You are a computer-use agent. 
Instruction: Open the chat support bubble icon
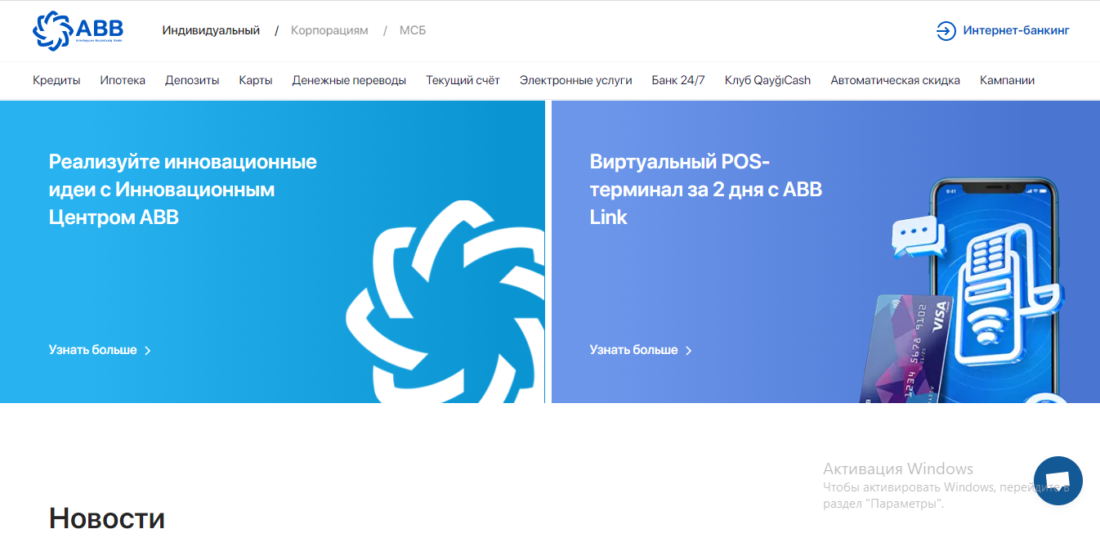click(x=1058, y=481)
